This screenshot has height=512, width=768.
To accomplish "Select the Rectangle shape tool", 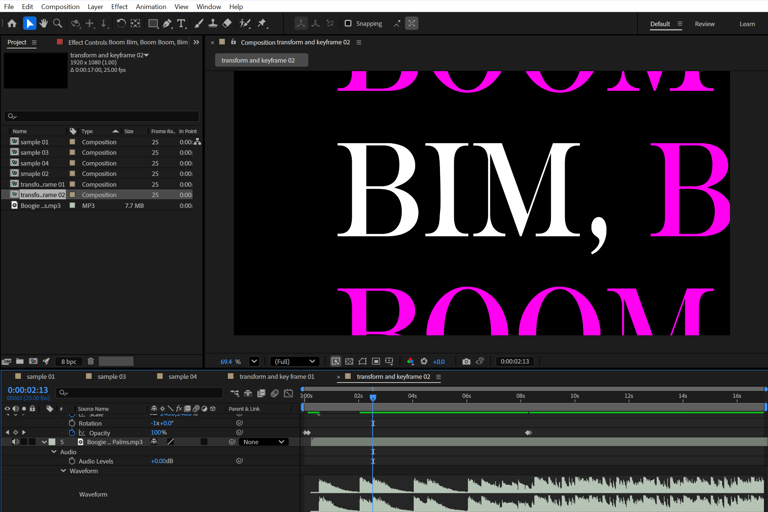I will coord(153,23).
